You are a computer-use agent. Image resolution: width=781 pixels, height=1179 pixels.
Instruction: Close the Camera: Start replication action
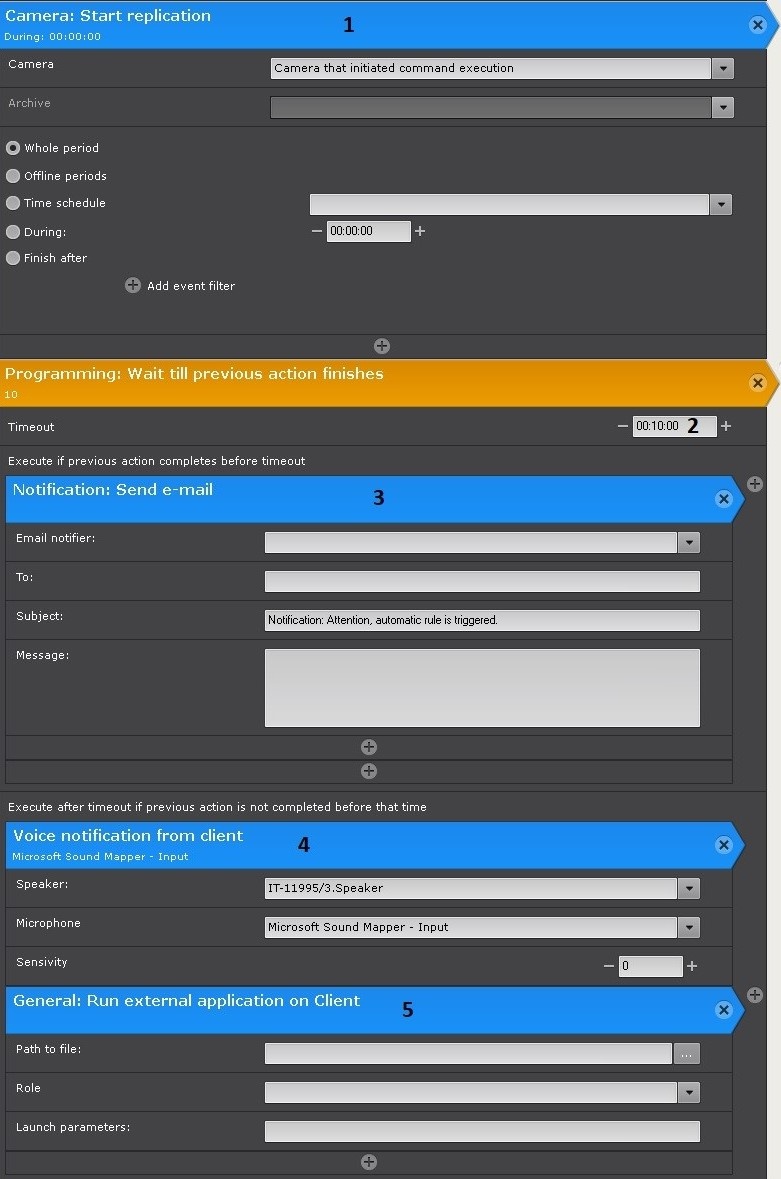(x=757, y=25)
